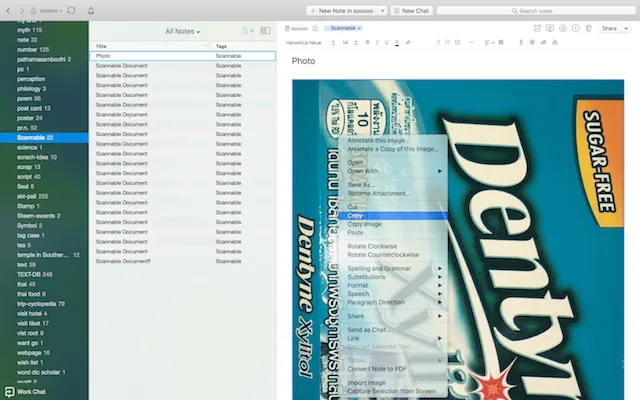Open the soosoo account menu
This screenshot has height=400, width=640.
click(x=47, y=11)
